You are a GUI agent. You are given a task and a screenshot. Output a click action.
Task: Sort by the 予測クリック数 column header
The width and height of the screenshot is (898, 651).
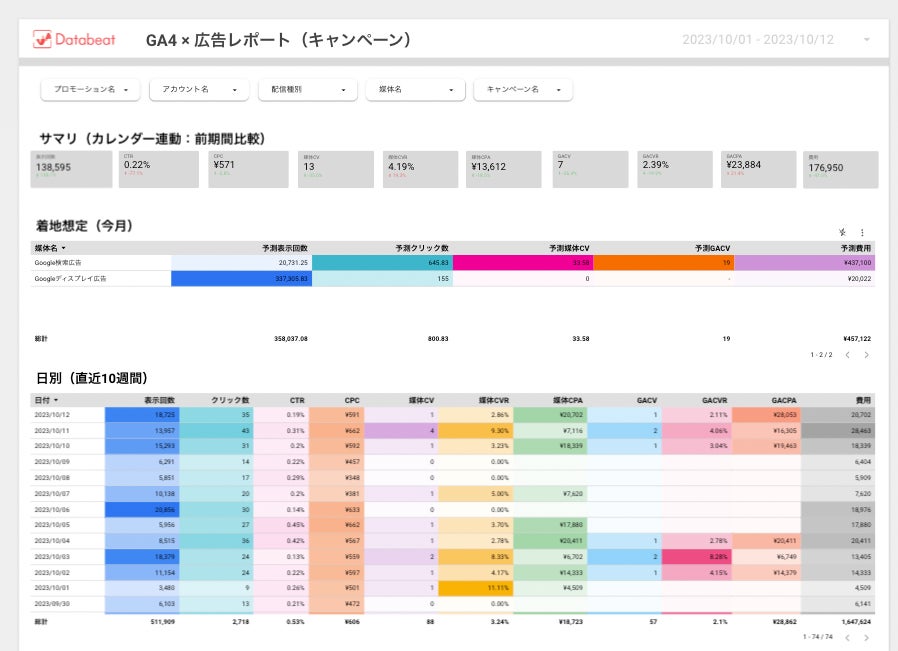[422, 248]
